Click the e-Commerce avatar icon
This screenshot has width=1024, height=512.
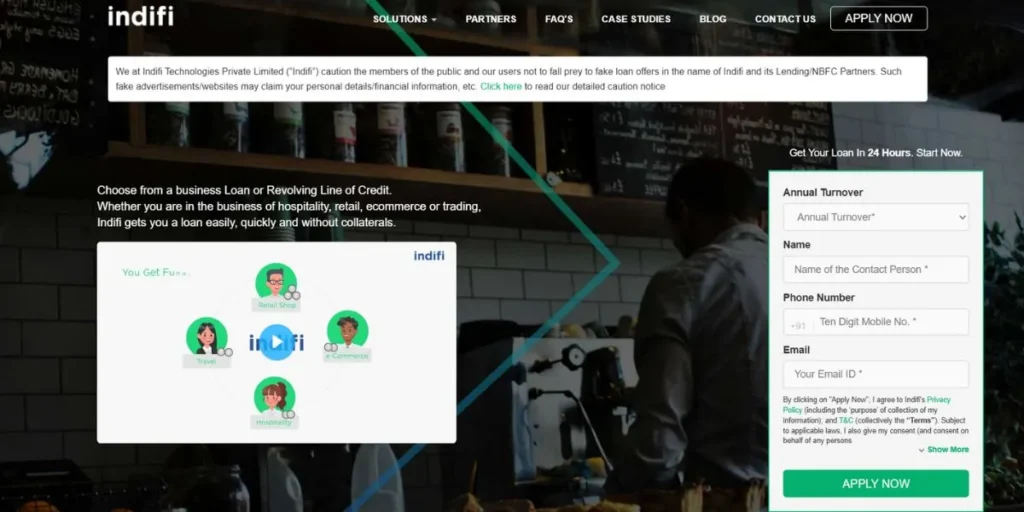point(347,331)
